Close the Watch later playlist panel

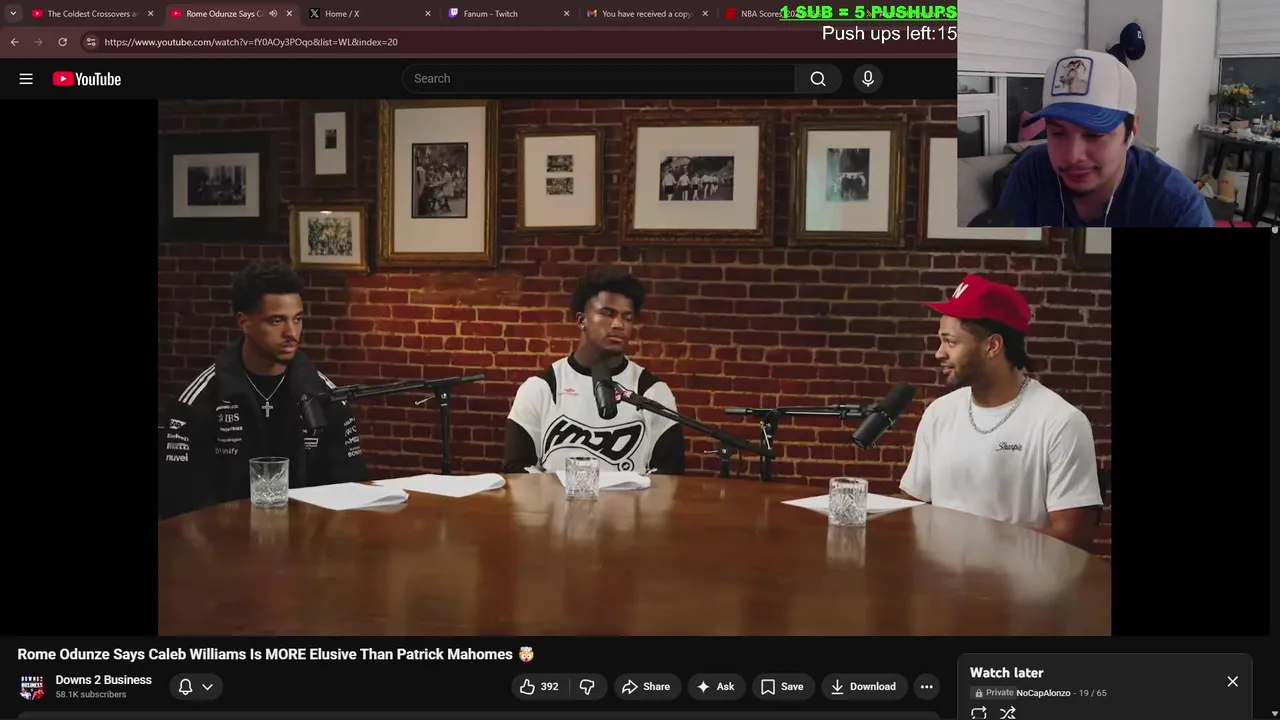click(1232, 682)
